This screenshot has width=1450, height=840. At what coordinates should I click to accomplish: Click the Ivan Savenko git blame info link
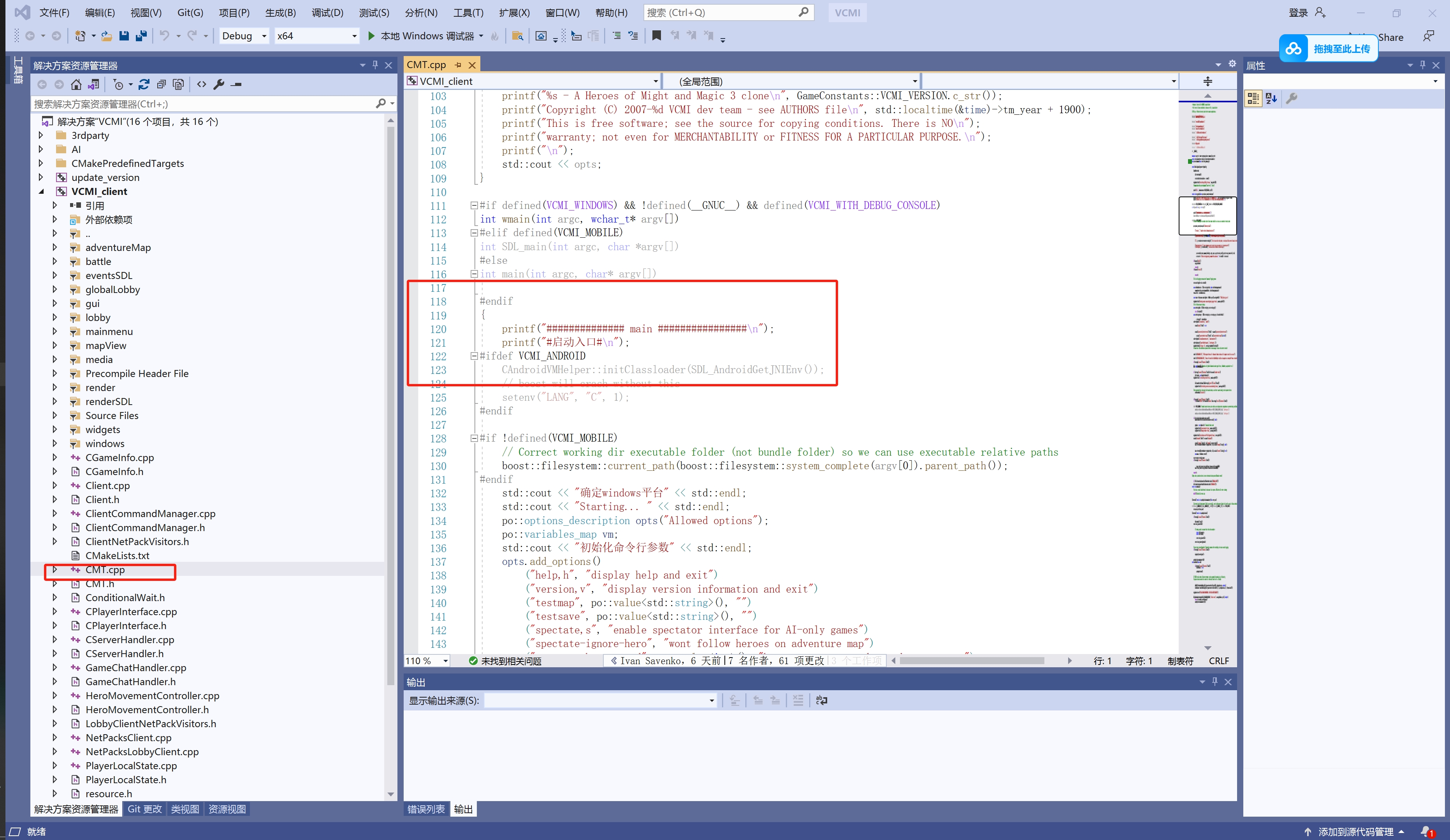(717, 661)
